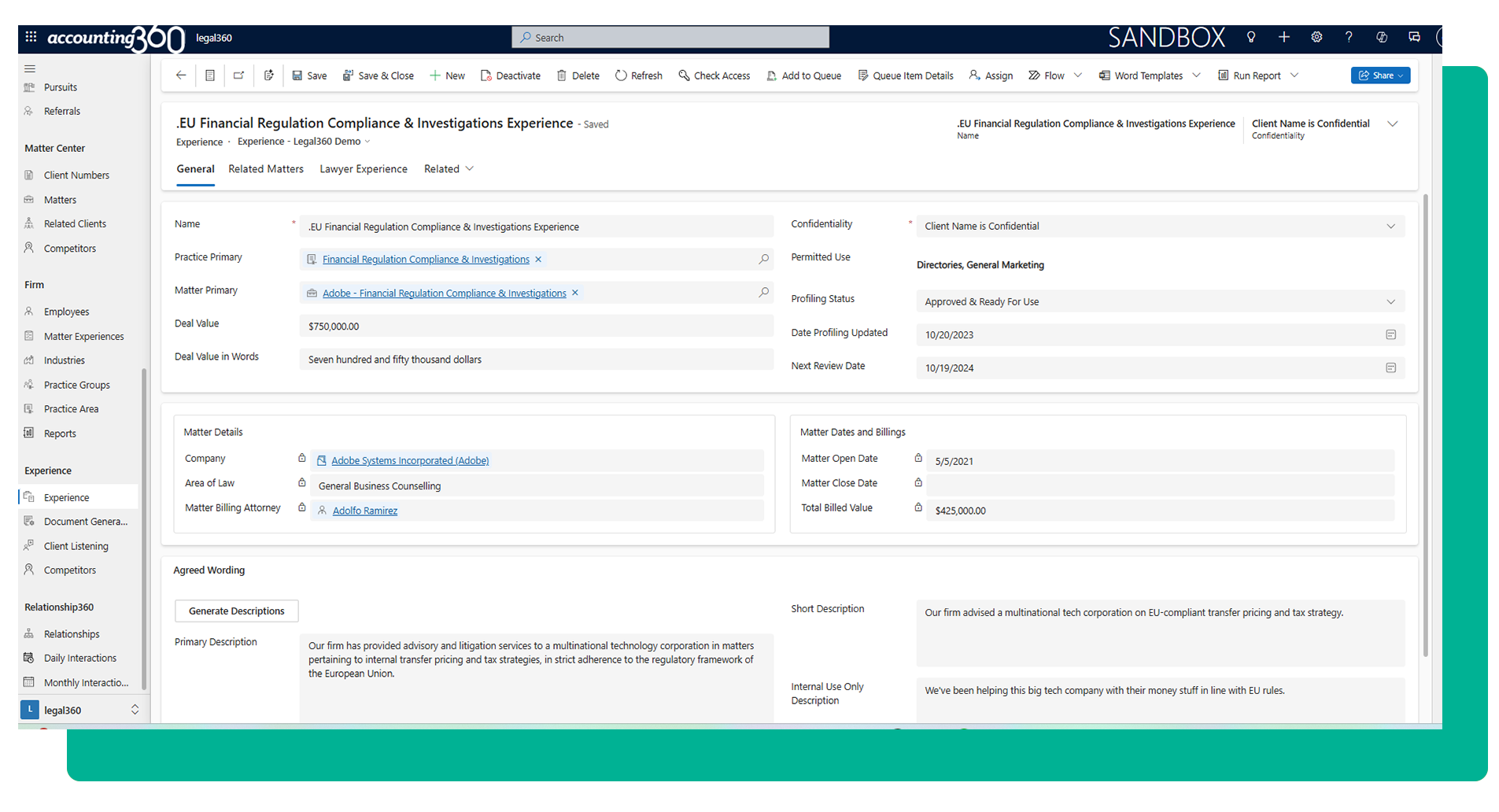Open the settings gear icon
Image resolution: width=1499 pixels, height=812 pixels.
point(1316,37)
